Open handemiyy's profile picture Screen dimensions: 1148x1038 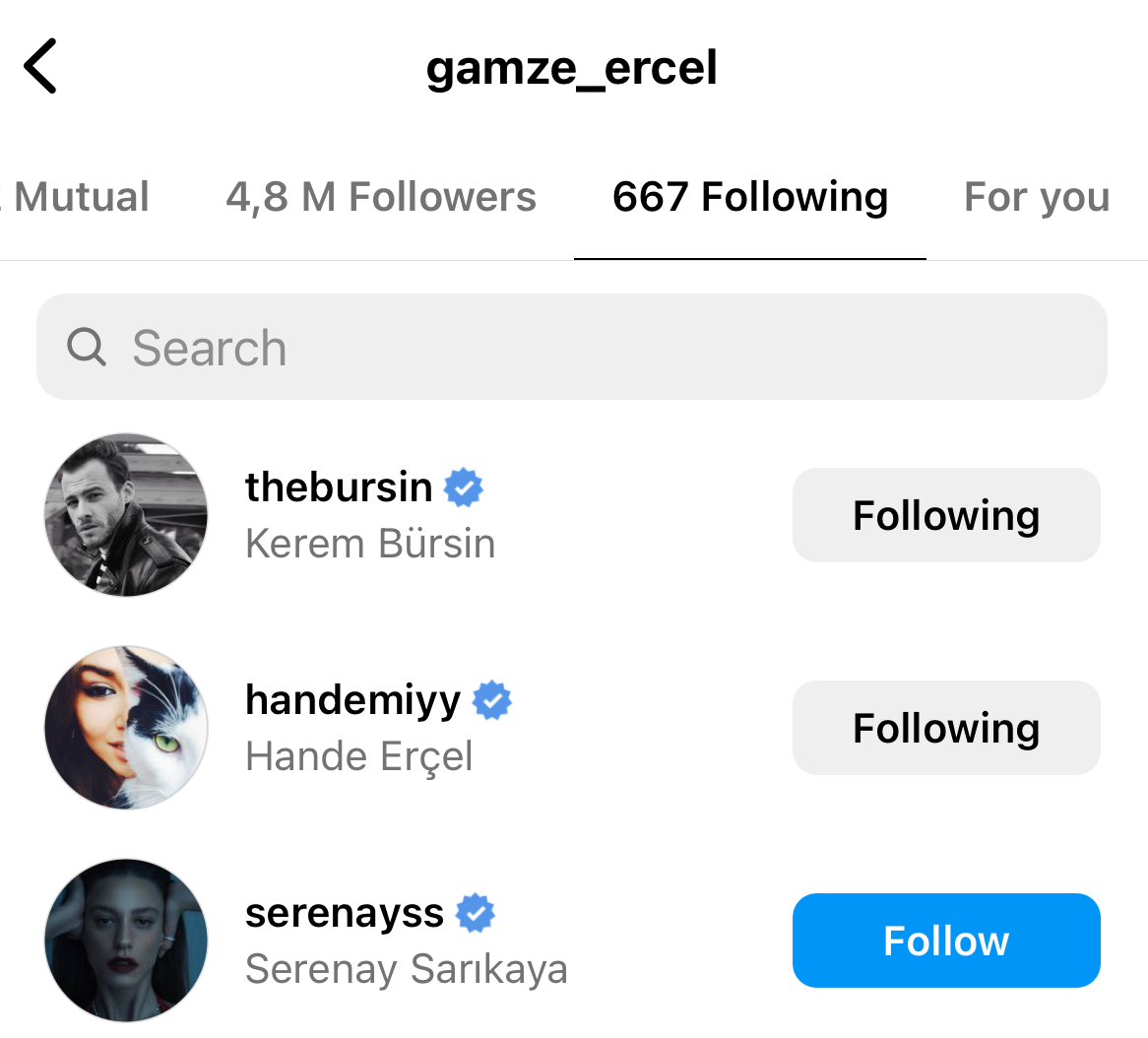point(126,728)
